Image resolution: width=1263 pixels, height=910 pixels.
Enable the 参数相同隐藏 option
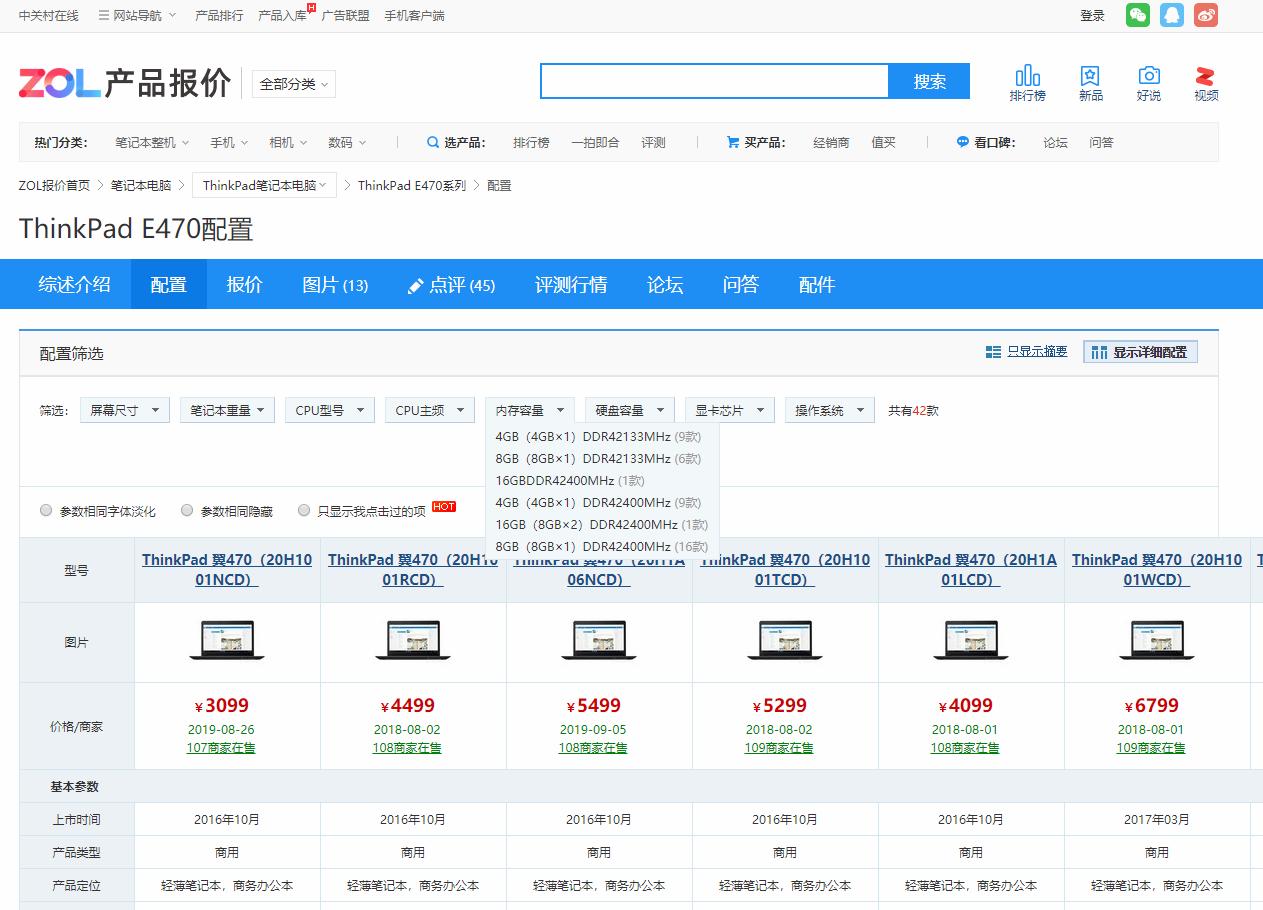187,510
